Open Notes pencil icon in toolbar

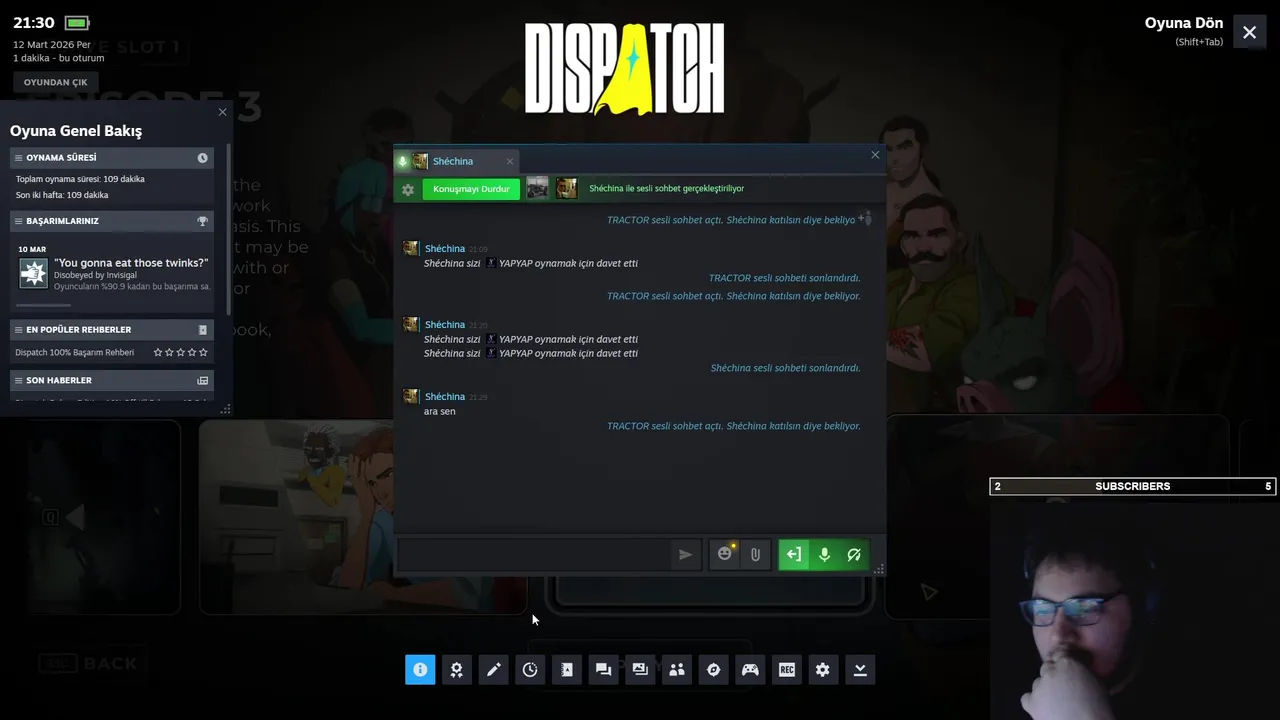point(493,670)
